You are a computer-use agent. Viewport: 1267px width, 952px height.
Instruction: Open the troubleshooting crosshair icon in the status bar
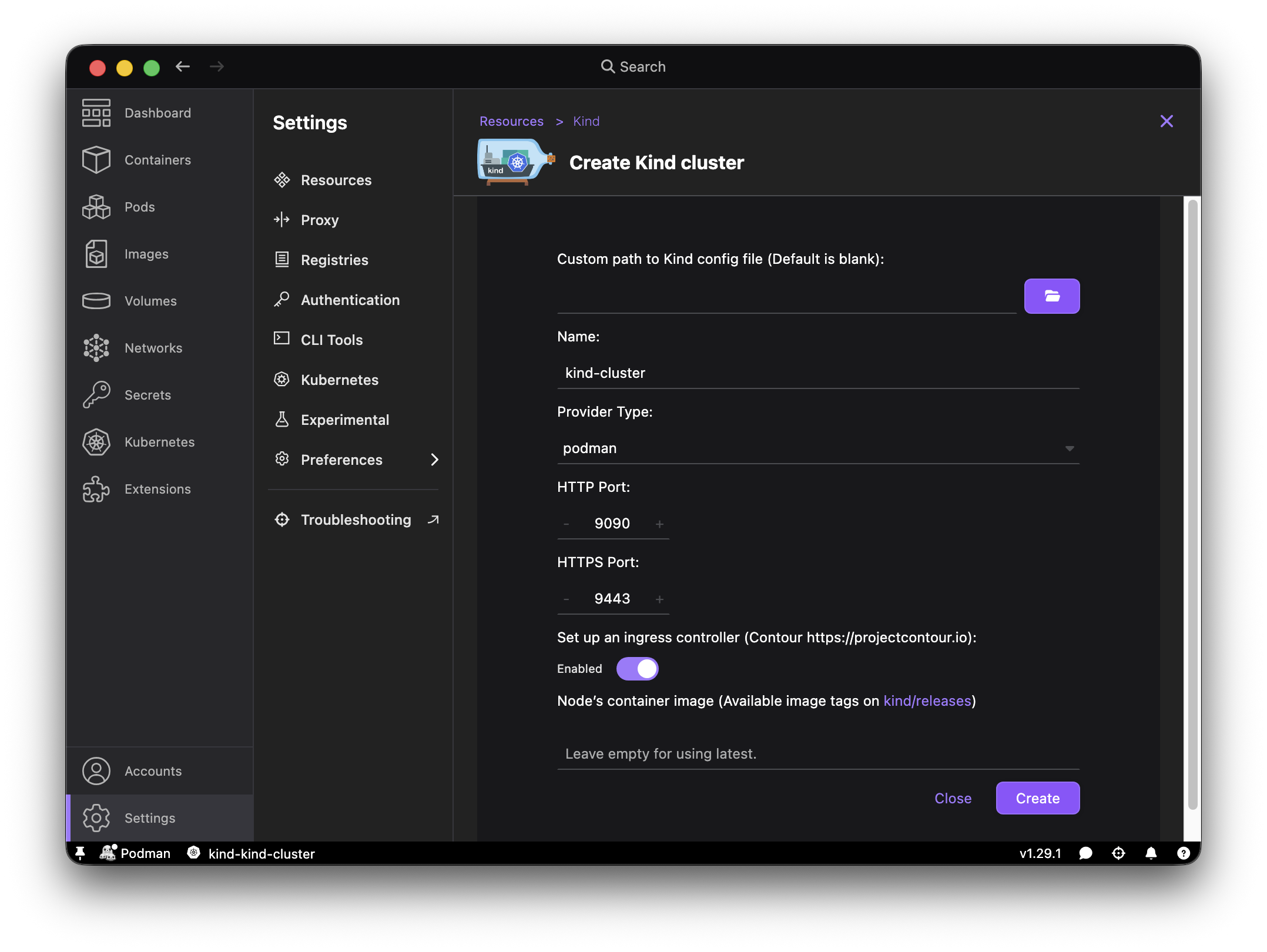click(x=1118, y=853)
